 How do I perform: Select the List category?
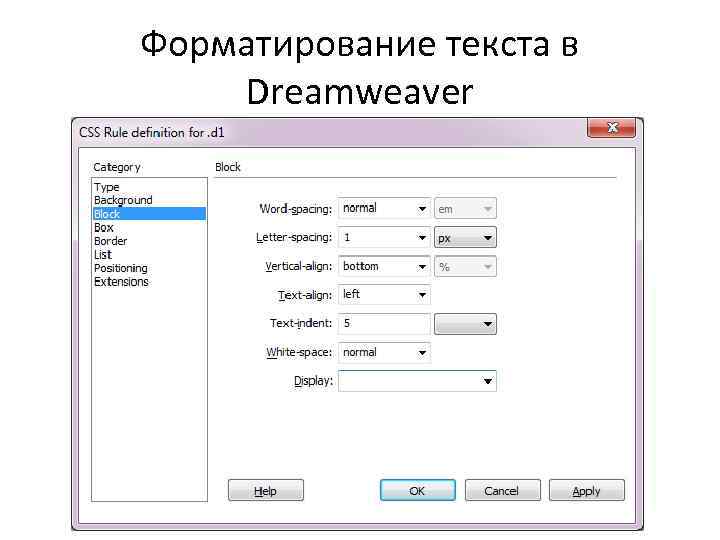click(x=103, y=254)
